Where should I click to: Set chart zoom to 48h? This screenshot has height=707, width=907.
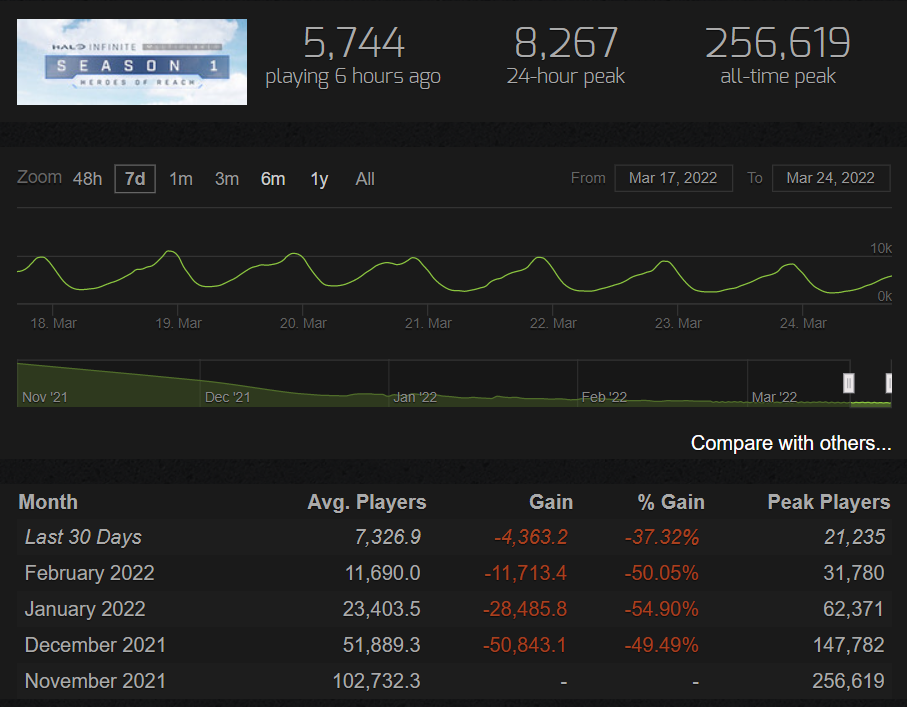(x=87, y=179)
